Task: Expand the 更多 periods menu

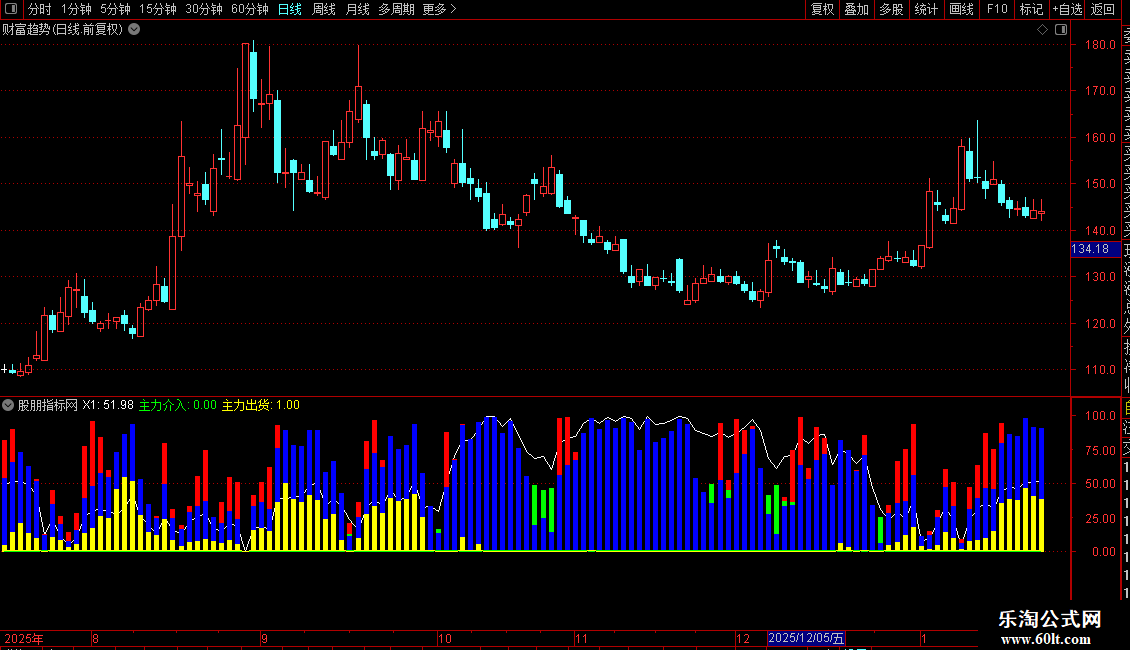Action: pyautogui.click(x=439, y=9)
